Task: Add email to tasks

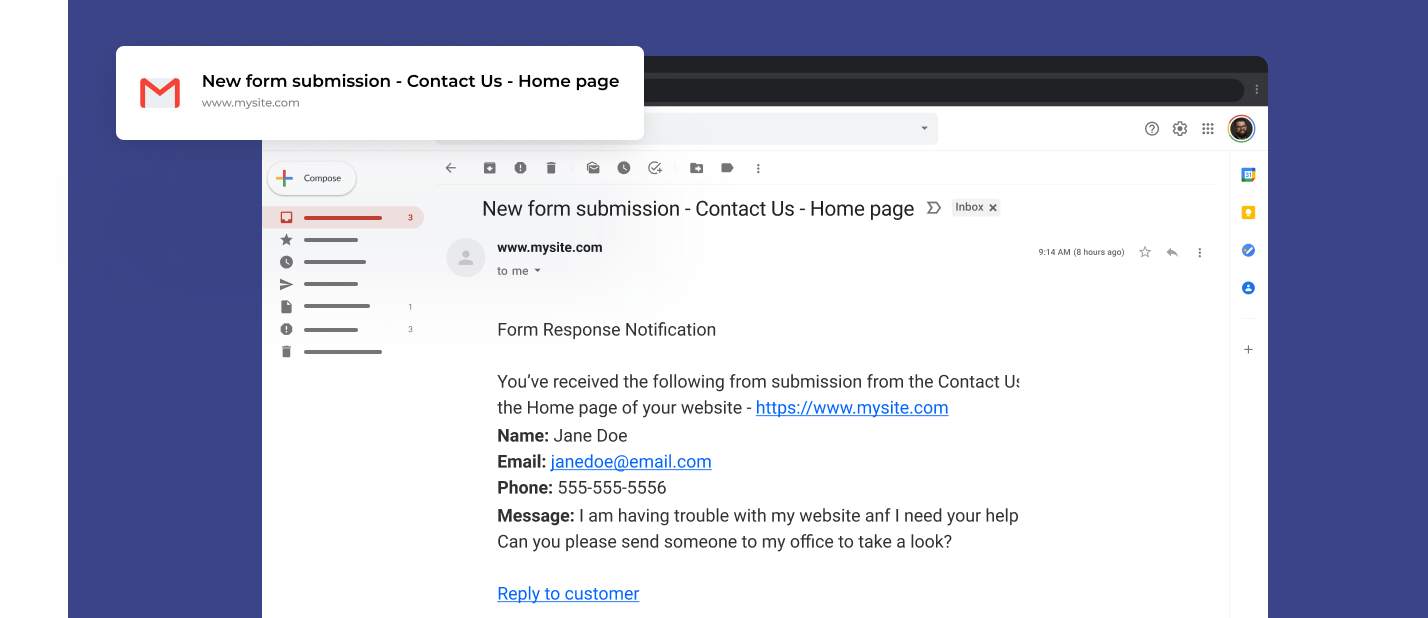Action: (655, 168)
